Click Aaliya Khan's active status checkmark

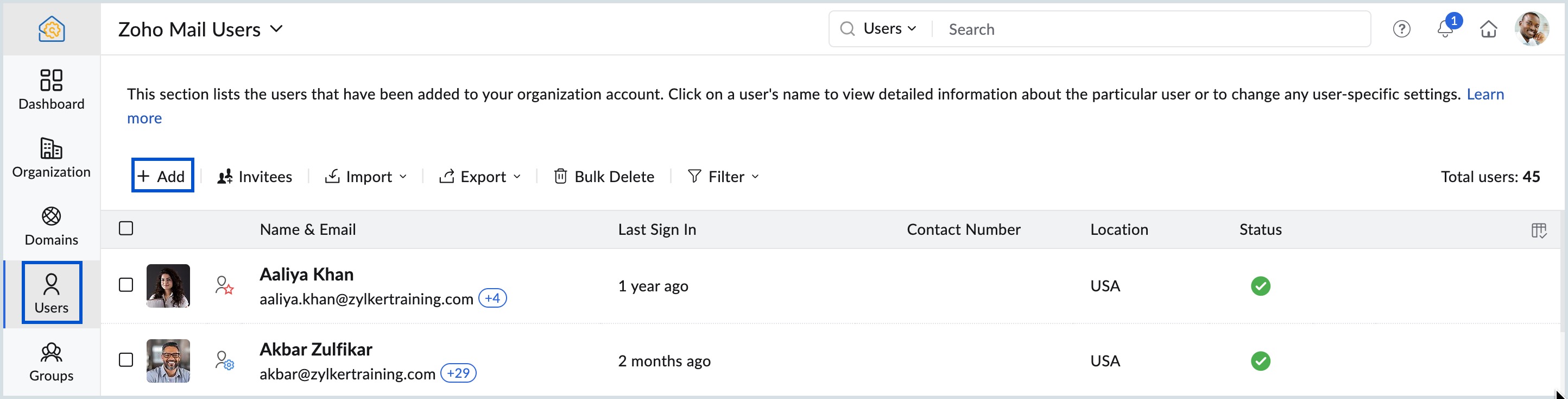point(1260,286)
